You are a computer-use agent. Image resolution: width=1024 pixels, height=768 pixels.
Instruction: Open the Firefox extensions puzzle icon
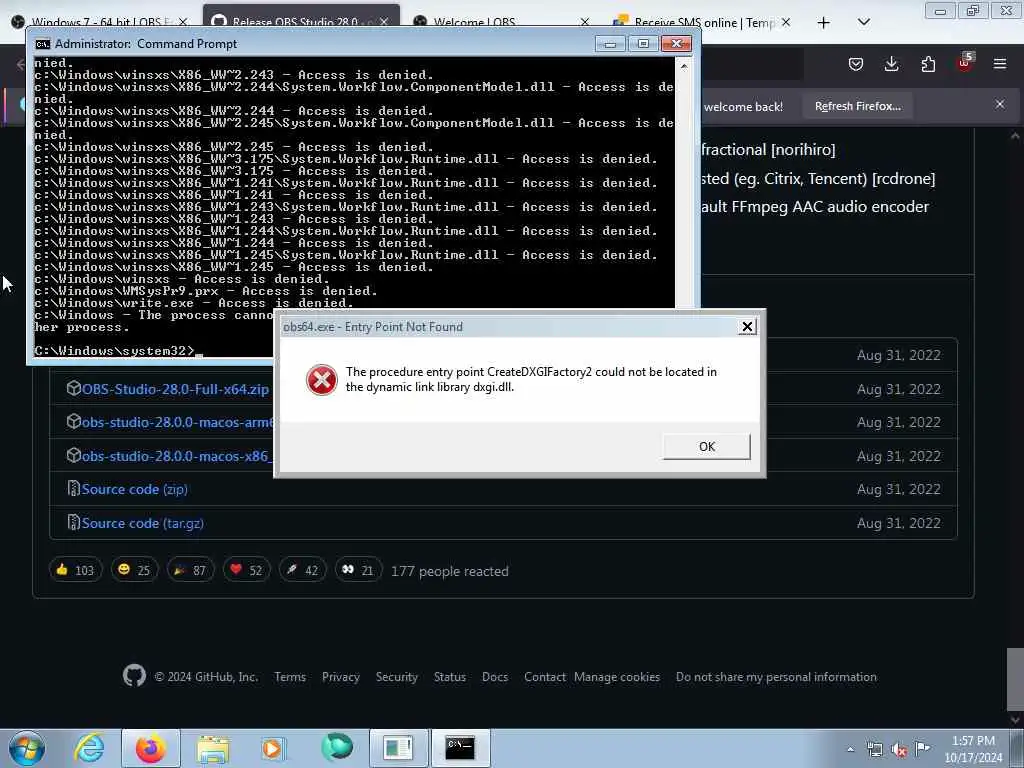[x=928, y=64]
